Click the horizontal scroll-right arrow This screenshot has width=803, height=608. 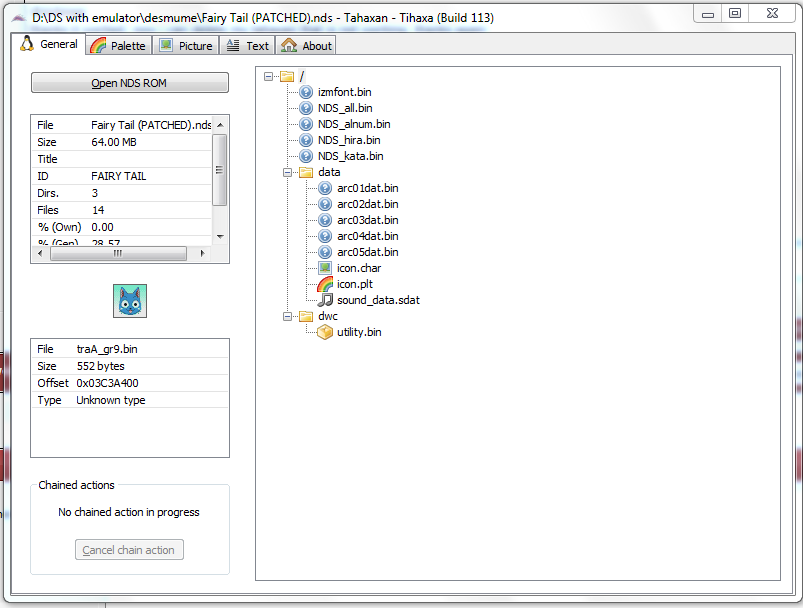pos(202,253)
